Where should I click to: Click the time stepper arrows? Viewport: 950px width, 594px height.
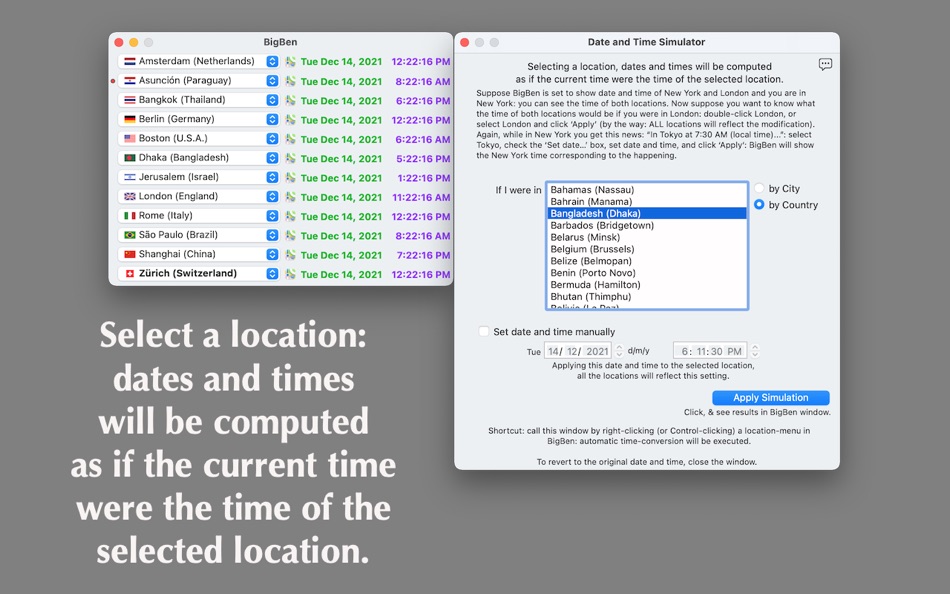coord(755,351)
